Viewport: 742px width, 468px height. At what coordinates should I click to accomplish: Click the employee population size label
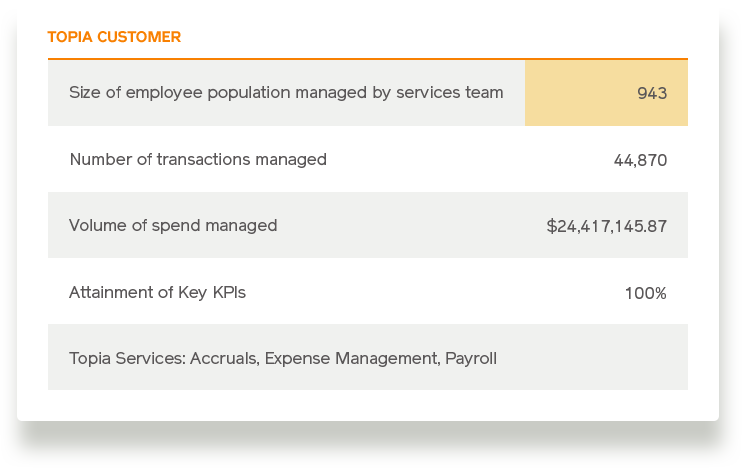286,93
